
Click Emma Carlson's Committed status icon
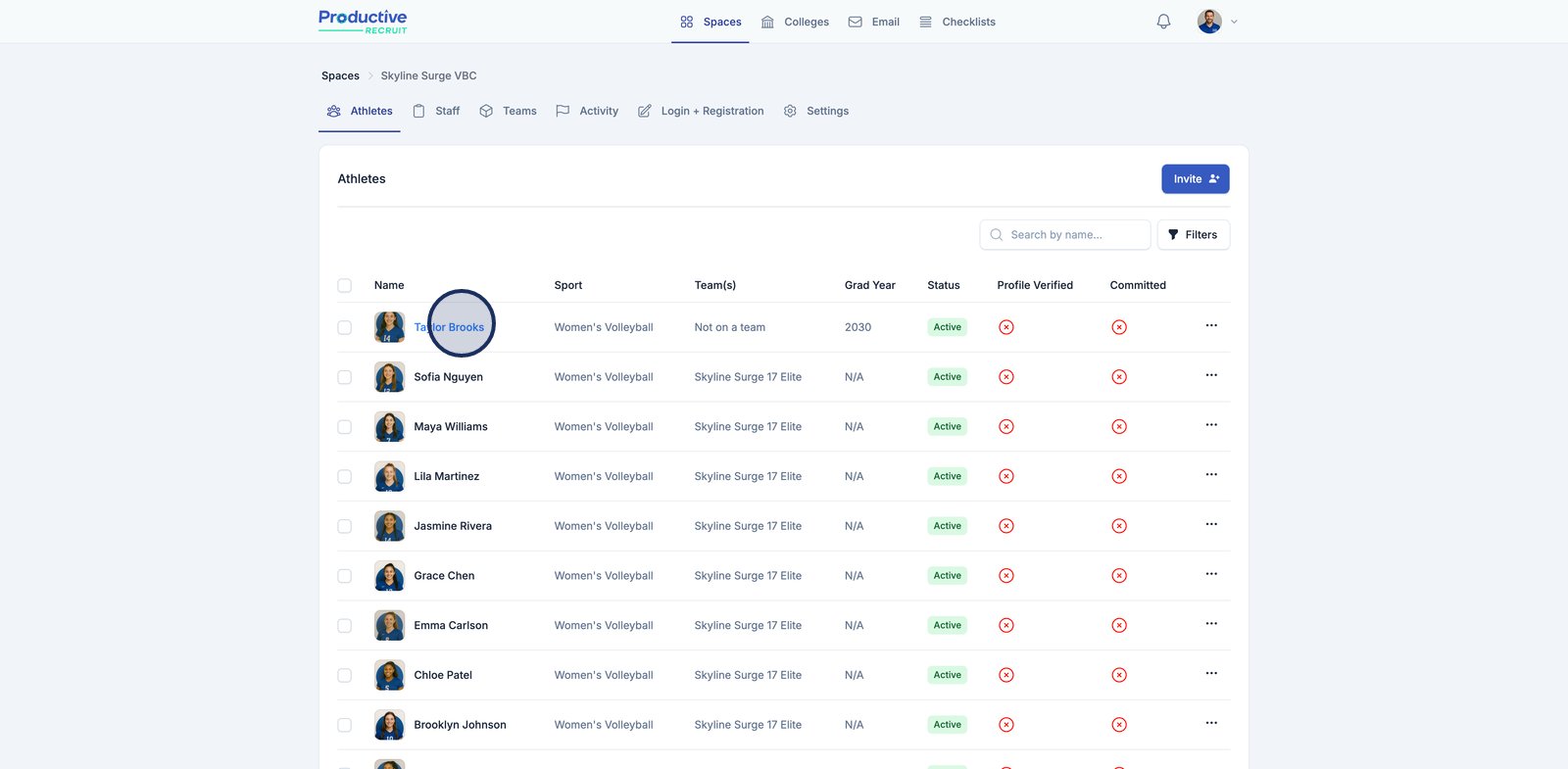[1119, 626]
